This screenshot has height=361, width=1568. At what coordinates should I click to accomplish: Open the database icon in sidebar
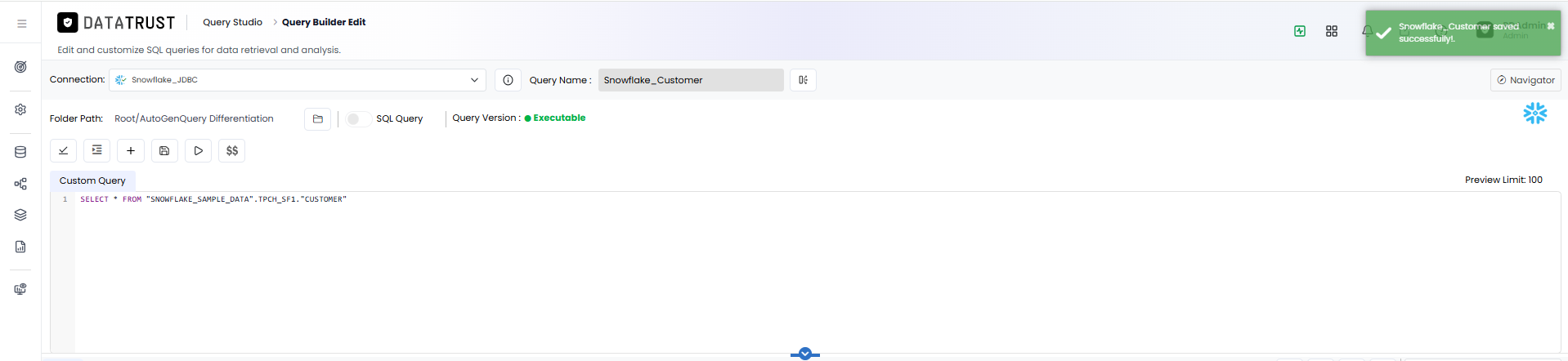20,152
